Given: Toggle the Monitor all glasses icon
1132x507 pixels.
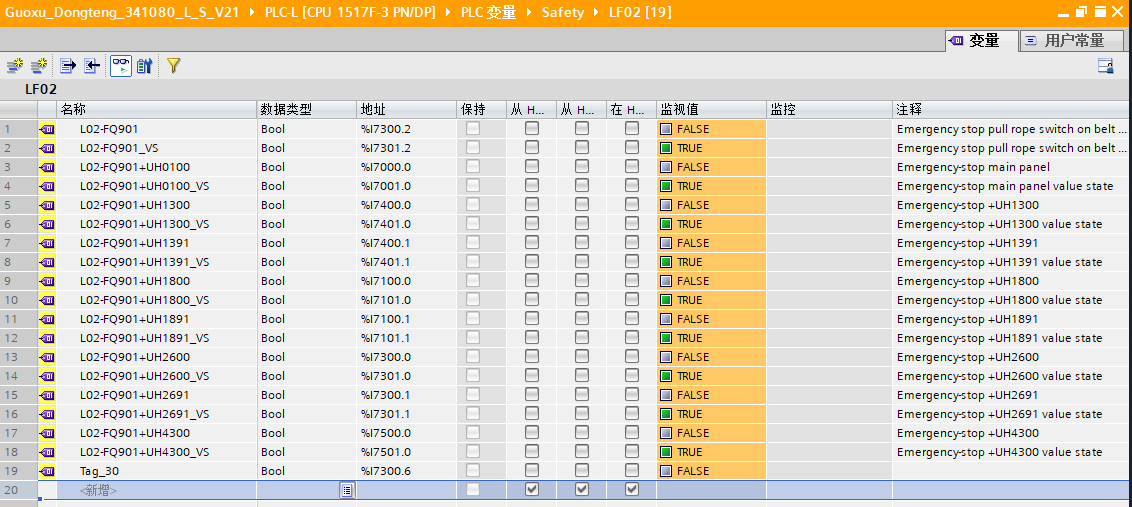Looking at the screenshot, I should coord(120,66).
